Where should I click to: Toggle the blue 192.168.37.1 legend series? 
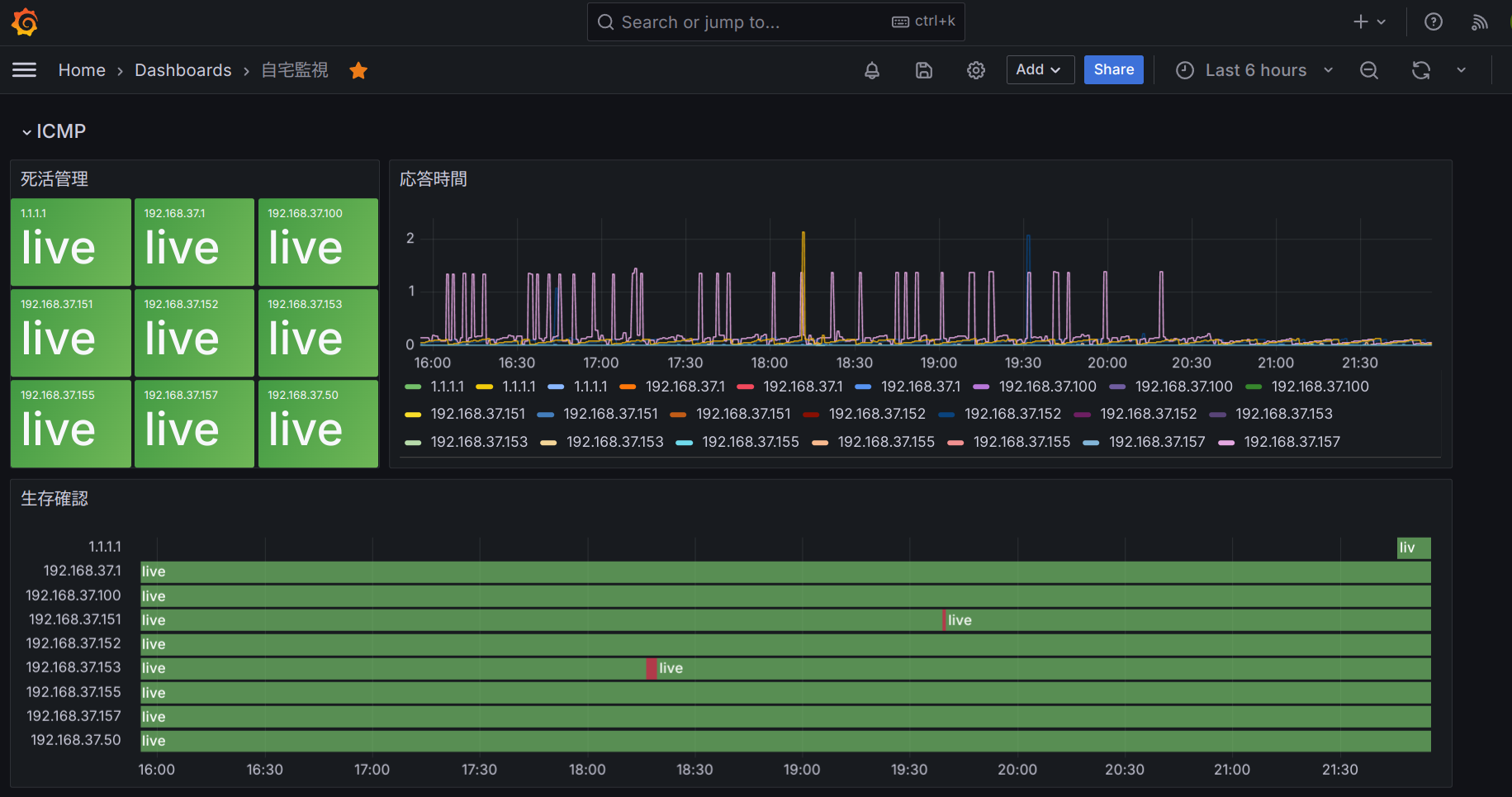click(x=921, y=387)
